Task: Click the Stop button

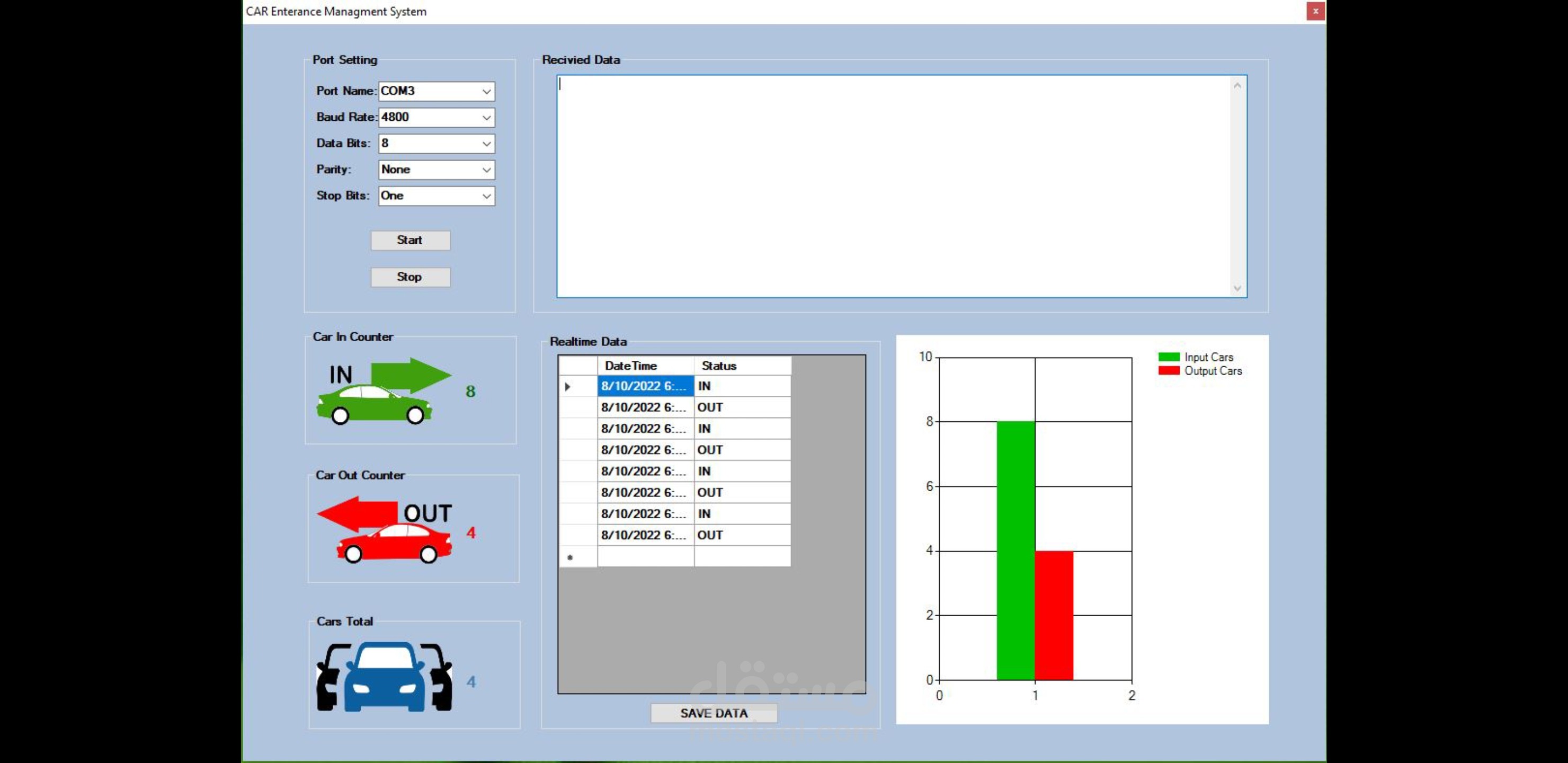Action: click(x=410, y=277)
